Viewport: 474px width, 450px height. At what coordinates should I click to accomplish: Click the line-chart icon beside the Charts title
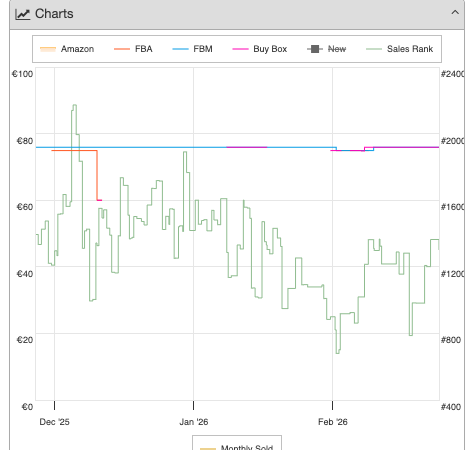(x=23, y=14)
